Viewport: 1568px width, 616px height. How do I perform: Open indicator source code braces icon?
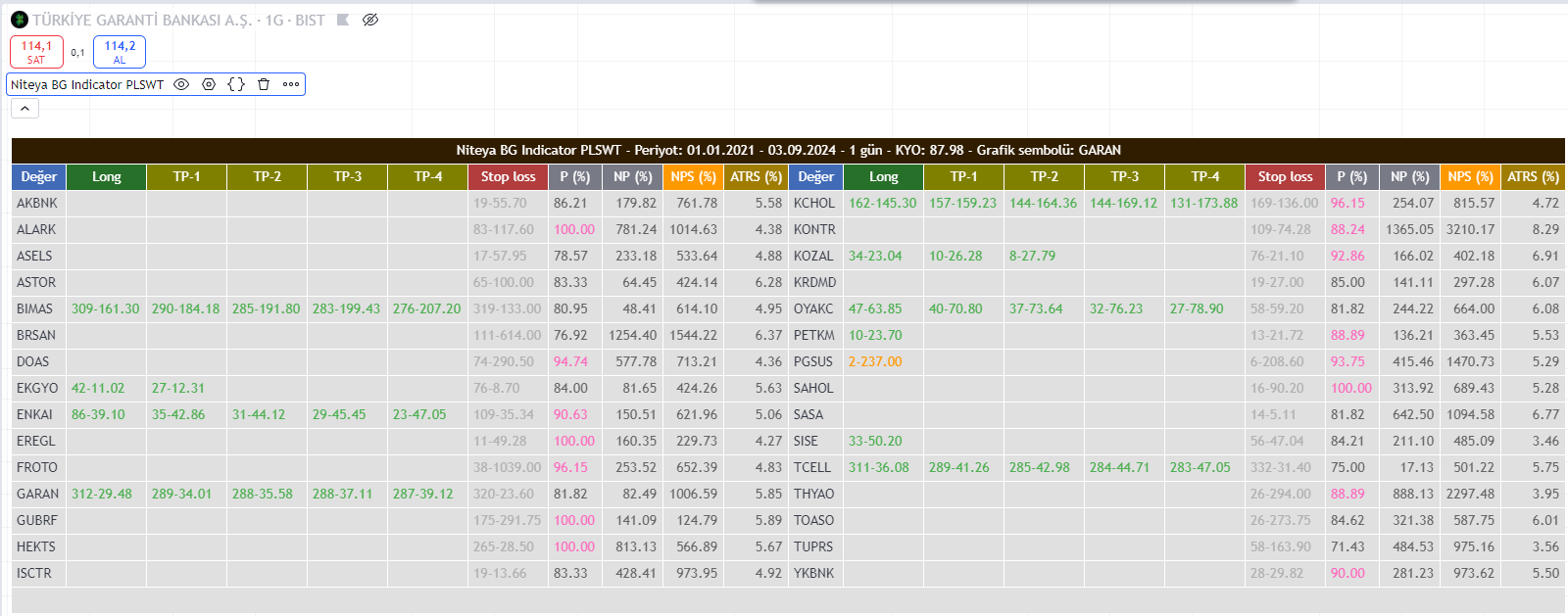pyautogui.click(x=236, y=85)
